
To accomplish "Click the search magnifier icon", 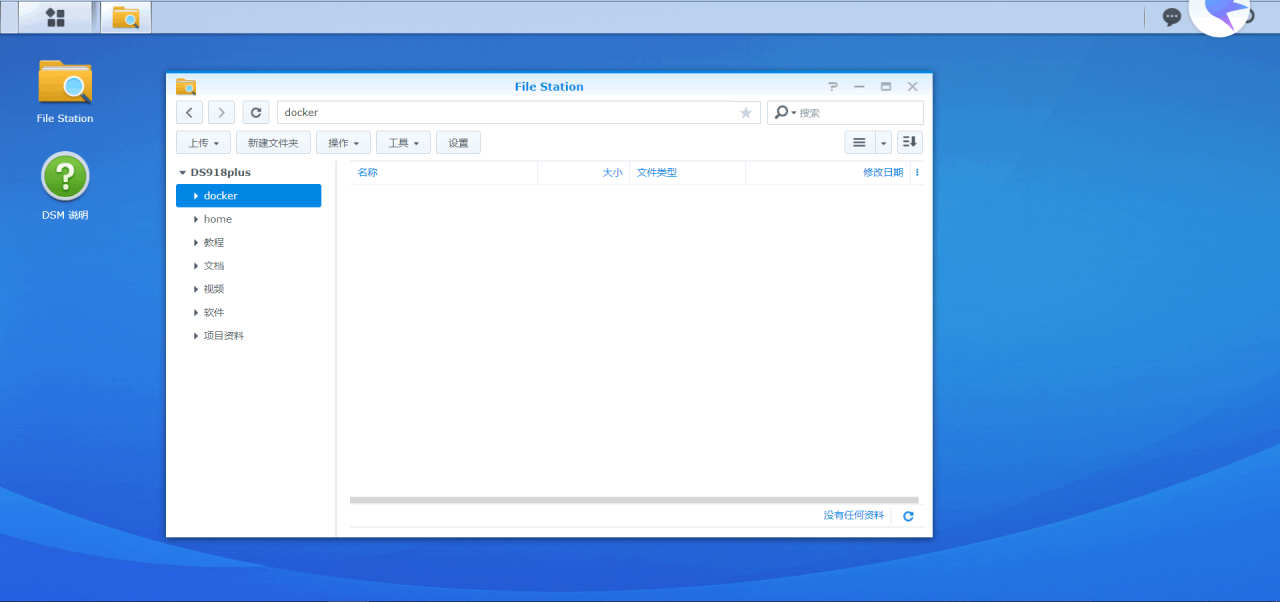I will [781, 112].
